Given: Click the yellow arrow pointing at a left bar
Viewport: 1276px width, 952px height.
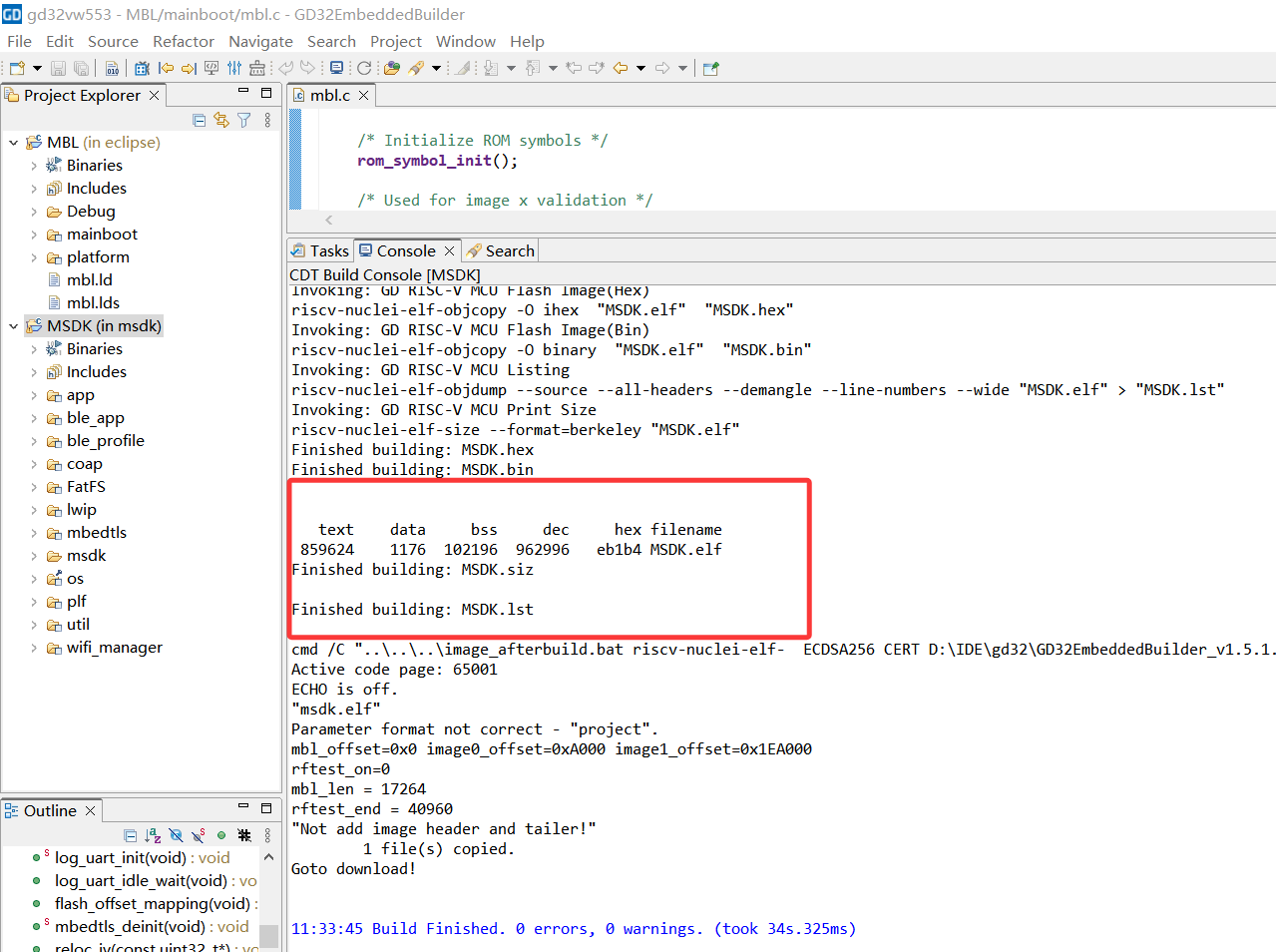Looking at the screenshot, I should pos(166,68).
